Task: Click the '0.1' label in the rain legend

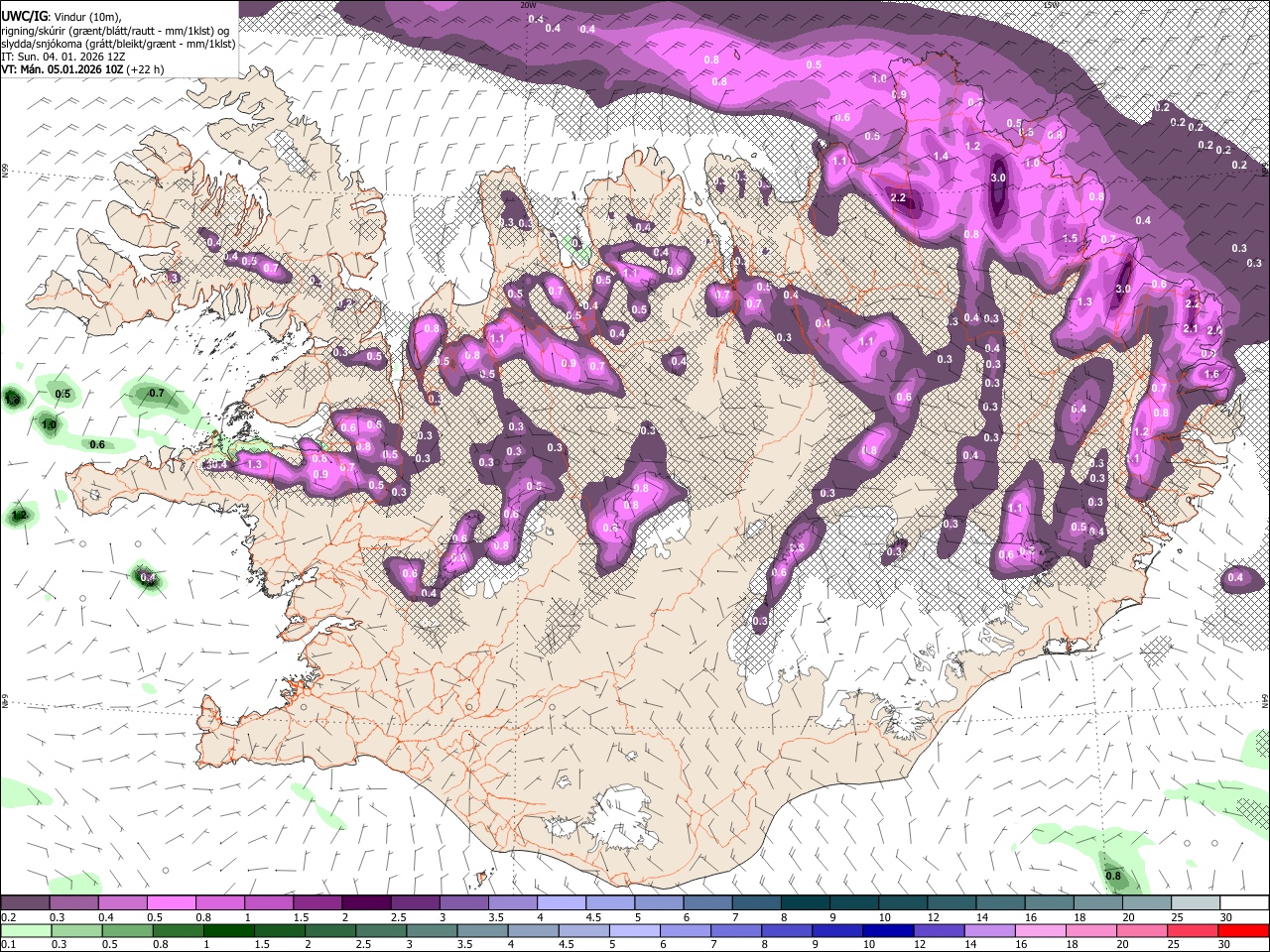Action: click(x=6, y=944)
